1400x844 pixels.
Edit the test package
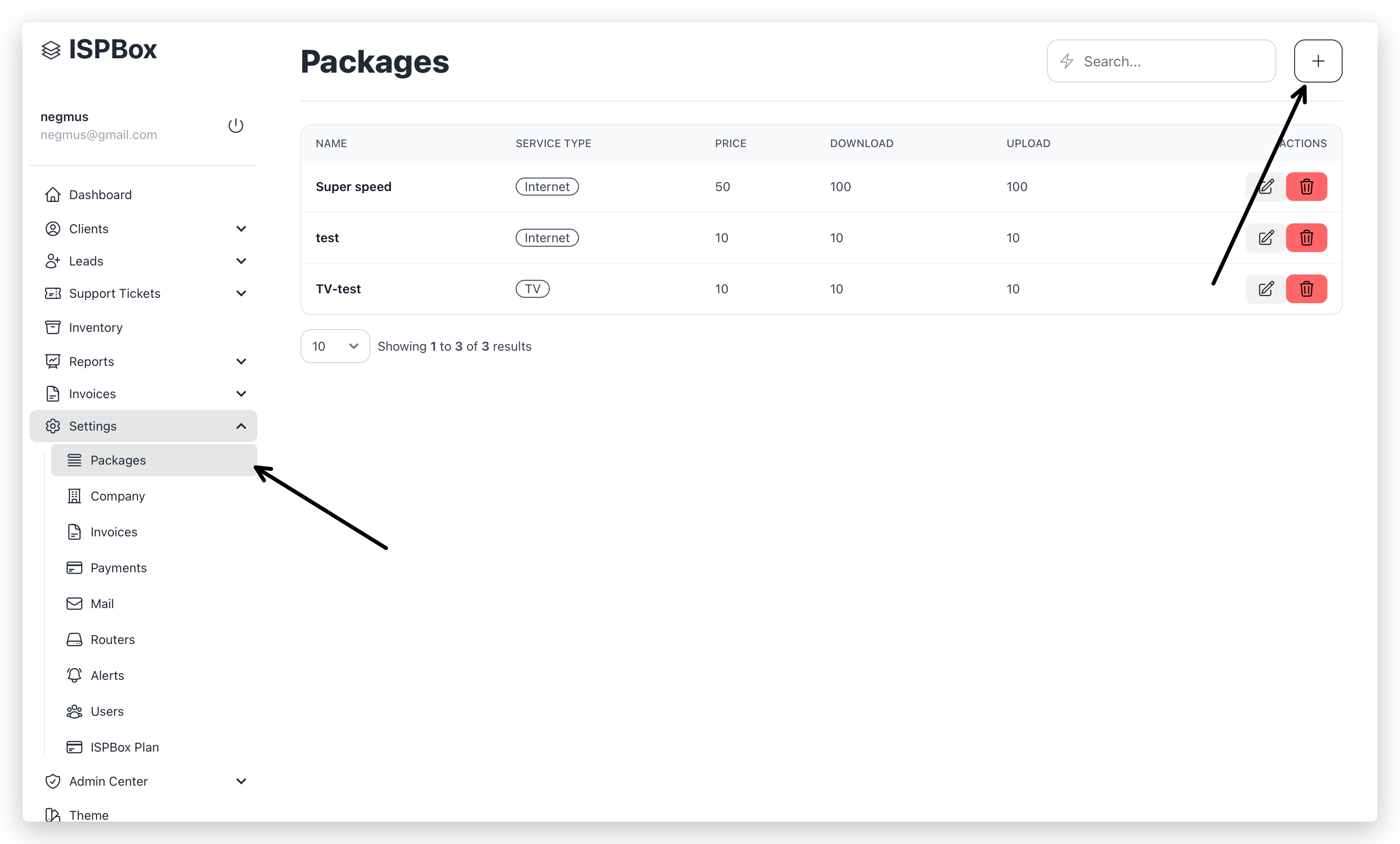tap(1265, 238)
